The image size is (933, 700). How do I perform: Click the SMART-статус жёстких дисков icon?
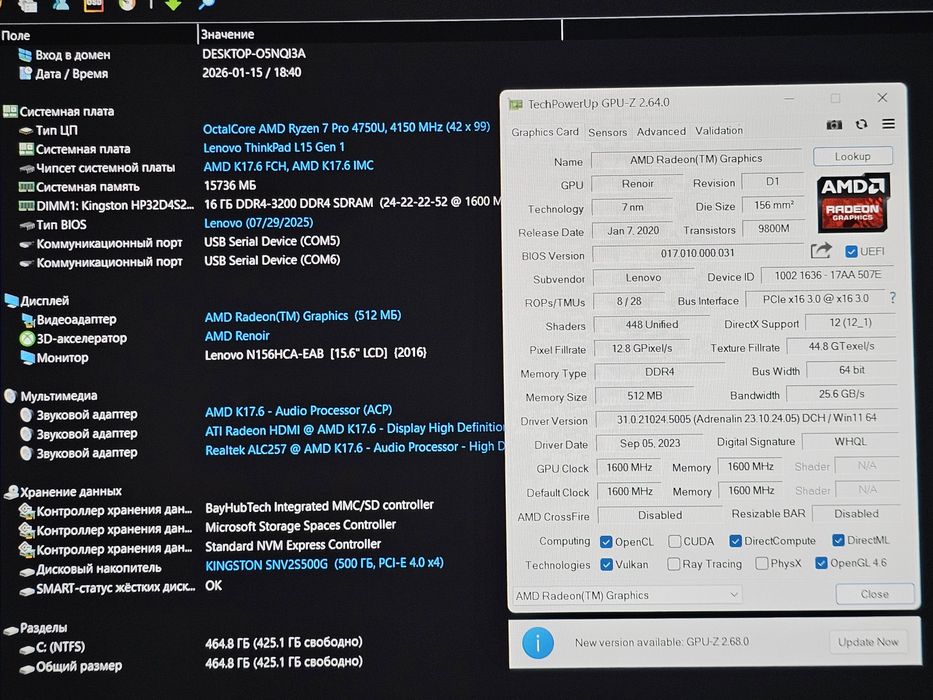(x=27, y=590)
